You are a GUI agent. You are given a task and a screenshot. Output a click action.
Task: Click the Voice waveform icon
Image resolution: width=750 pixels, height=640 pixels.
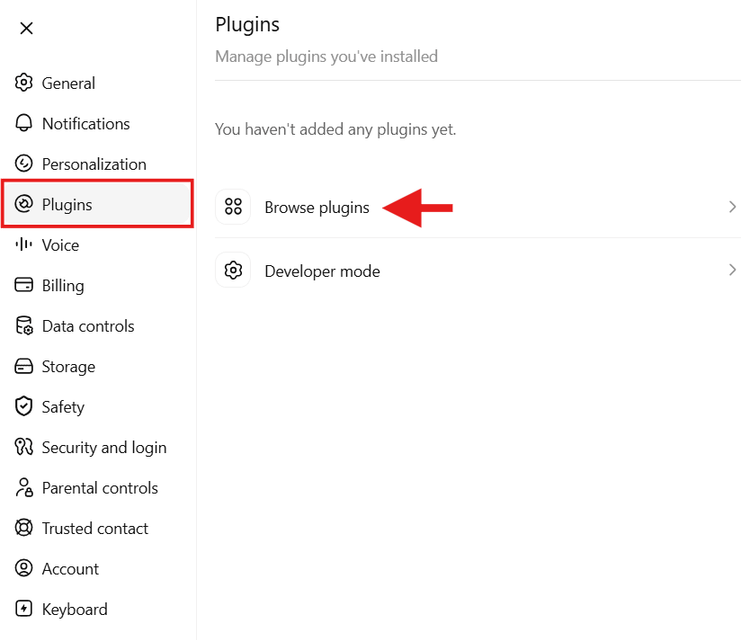click(23, 245)
